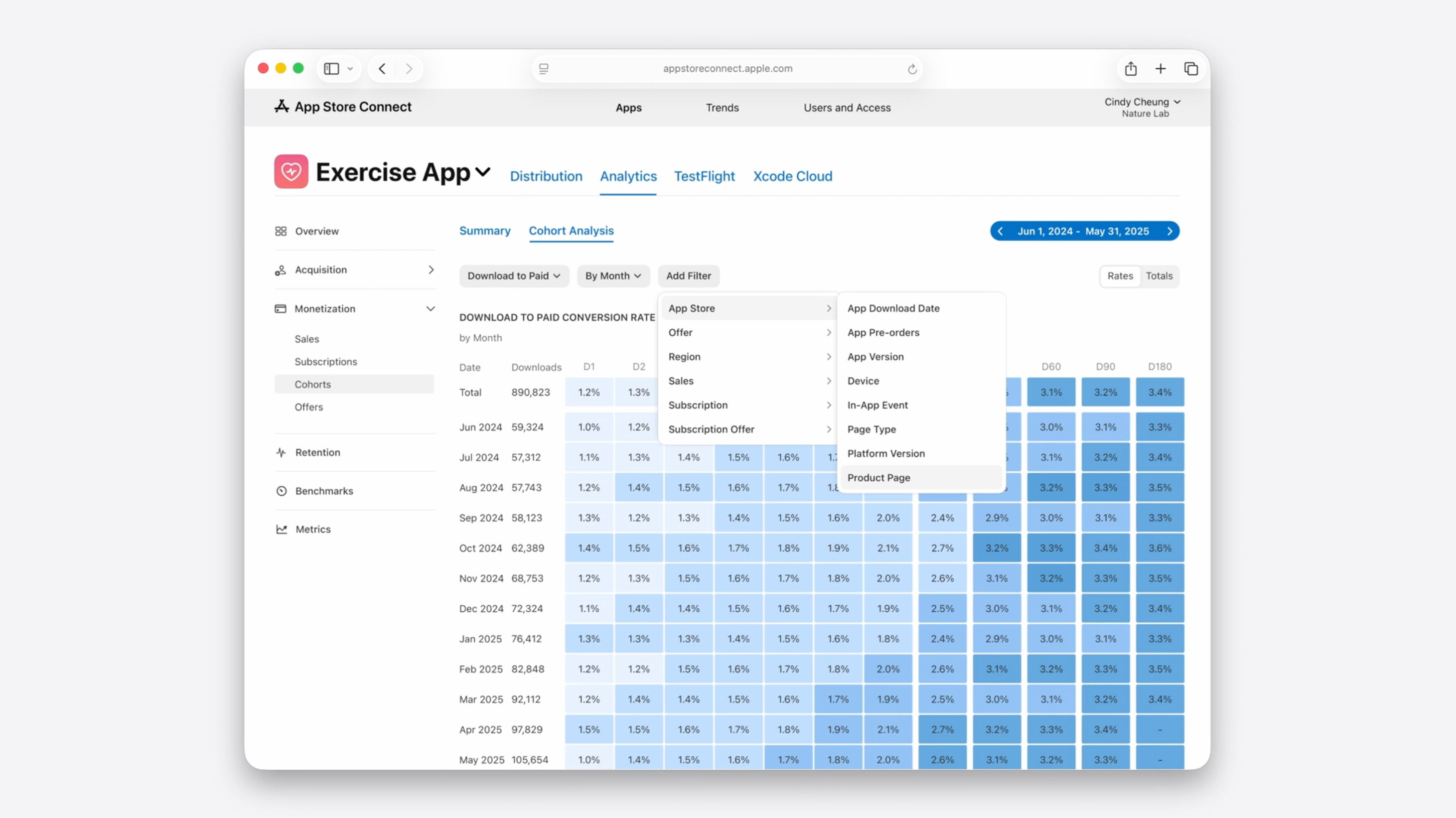This screenshot has height=818, width=1456.
Task: Go to the previous date range arrow
Action: (1001, 231)
